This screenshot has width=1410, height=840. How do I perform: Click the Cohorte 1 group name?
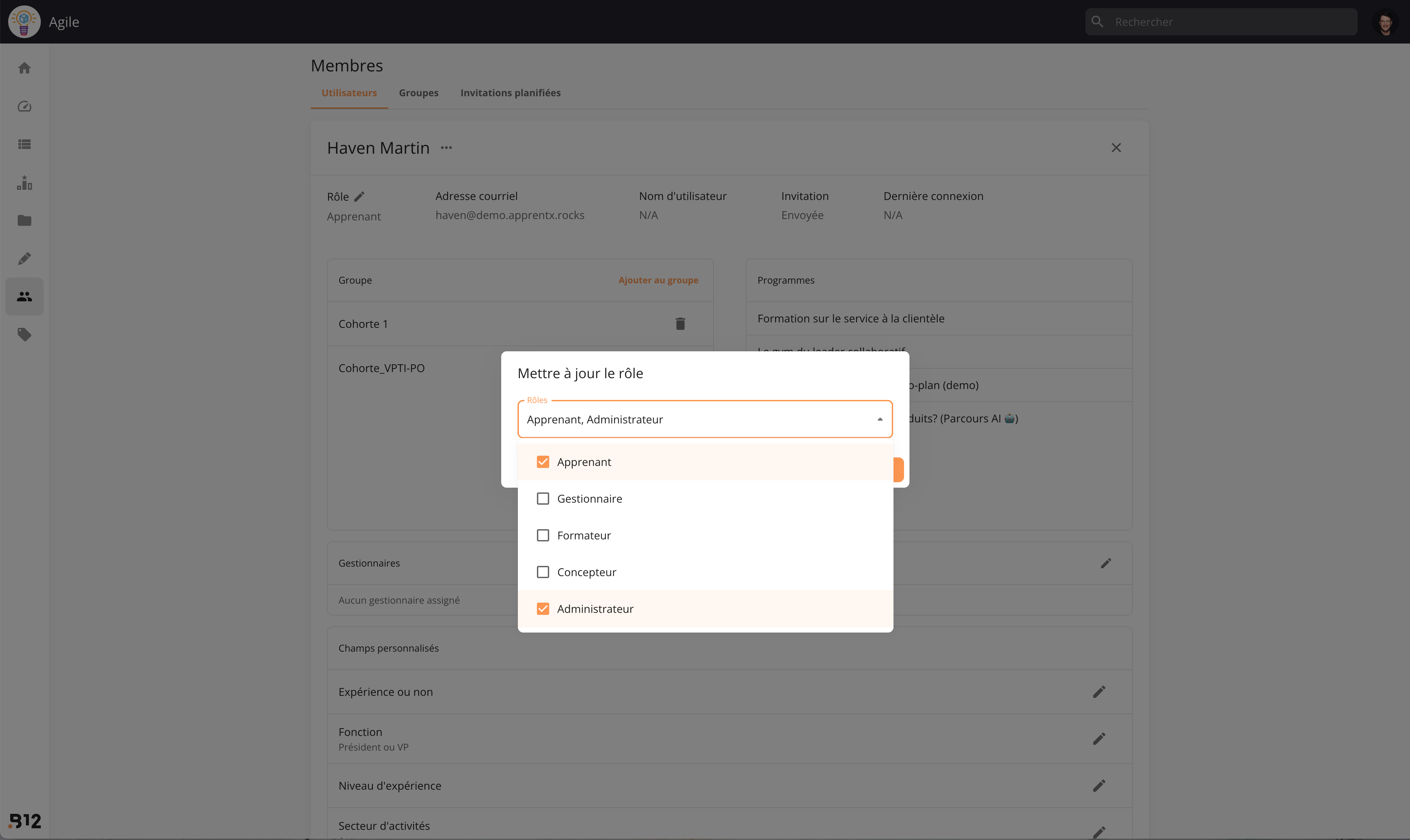click(363, 324)
